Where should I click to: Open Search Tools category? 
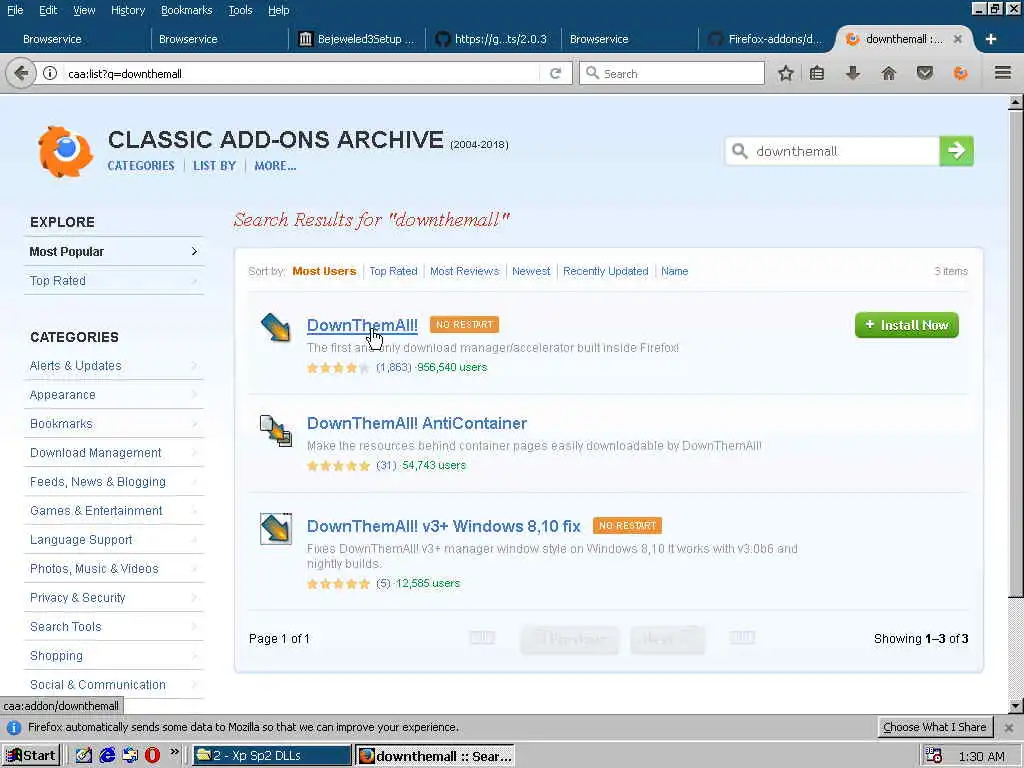(x=114, y=626)
